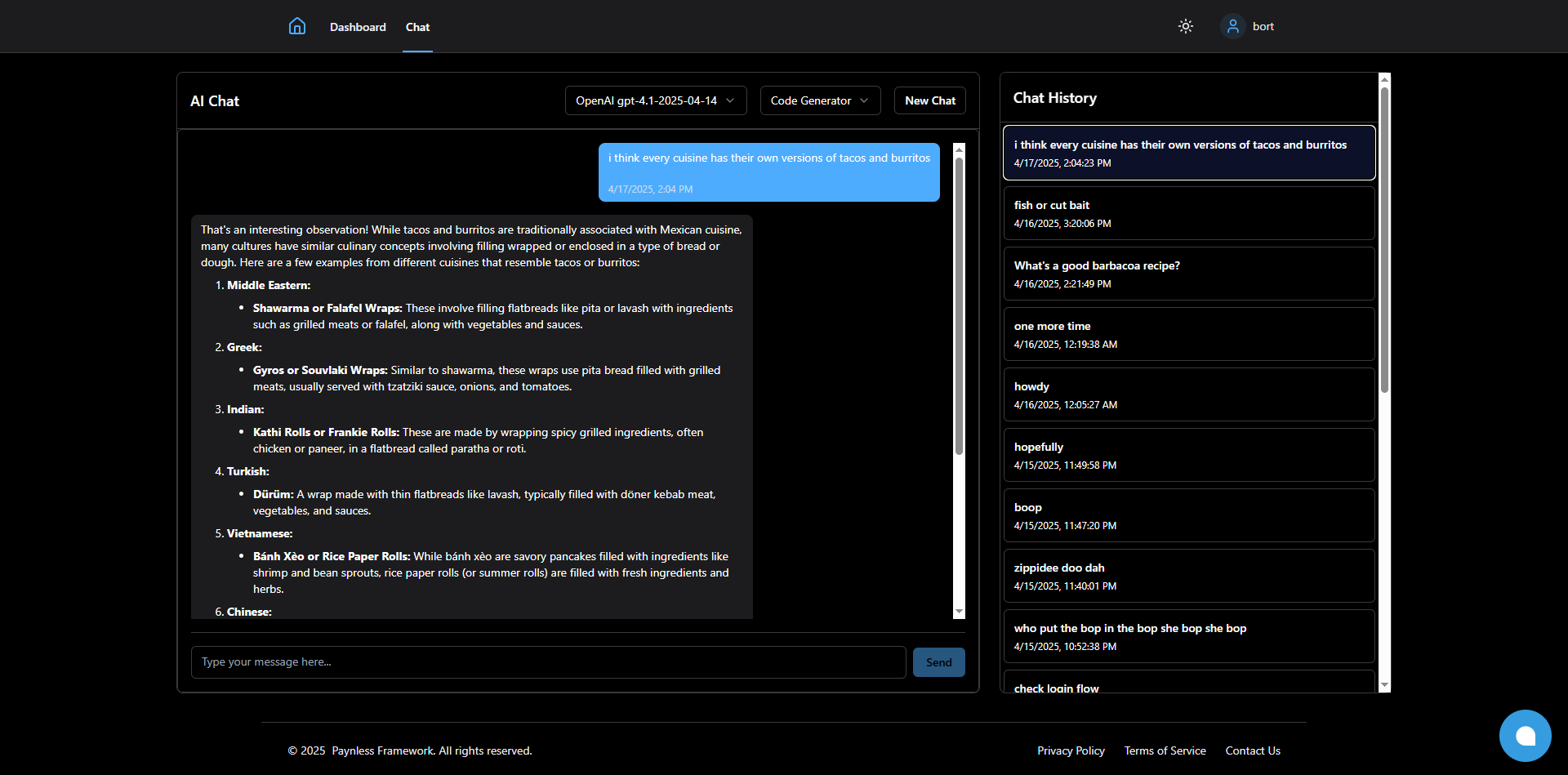1568x775 pixels.
Task: Toggle the light/dark theme sun icon
Action: 1185,26
